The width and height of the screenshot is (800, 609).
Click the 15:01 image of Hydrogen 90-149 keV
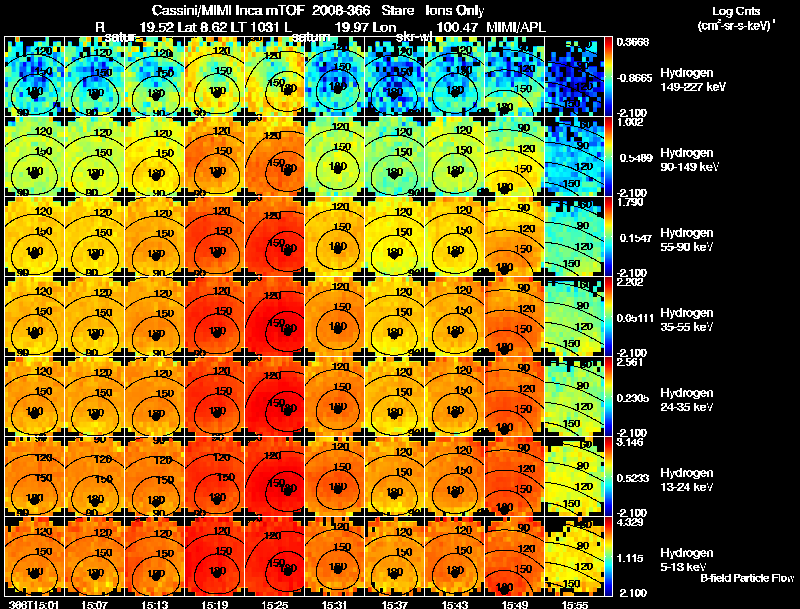coord(35,157)
